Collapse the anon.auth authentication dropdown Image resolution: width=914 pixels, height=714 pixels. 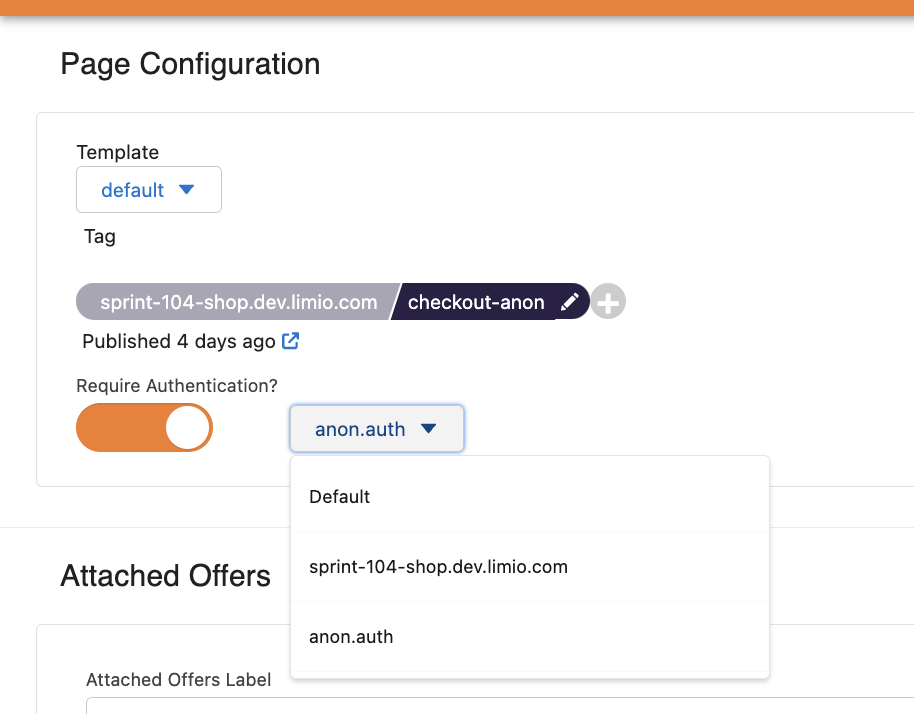[376, 429]
